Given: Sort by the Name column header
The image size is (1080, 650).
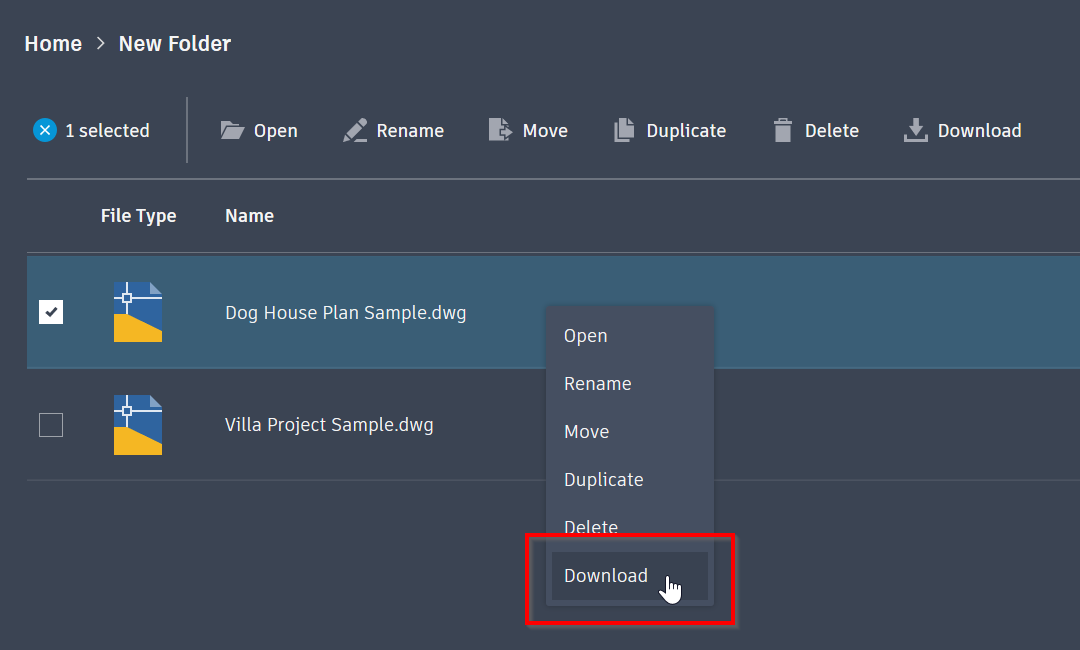Looking at the screenshot, I should click(249, 216).
